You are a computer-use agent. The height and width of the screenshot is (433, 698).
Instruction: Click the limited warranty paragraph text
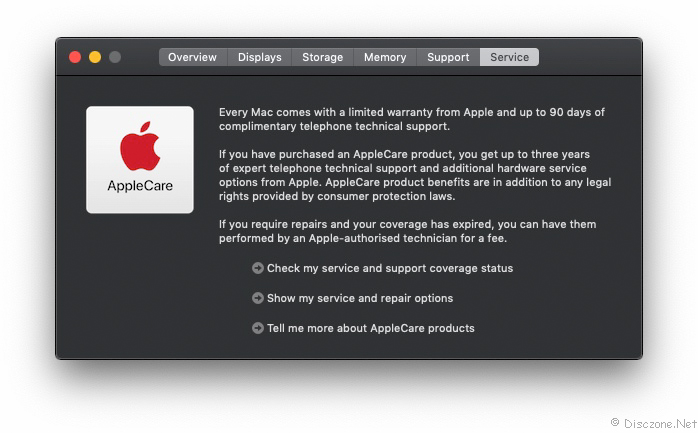click(x=412, y=119)
